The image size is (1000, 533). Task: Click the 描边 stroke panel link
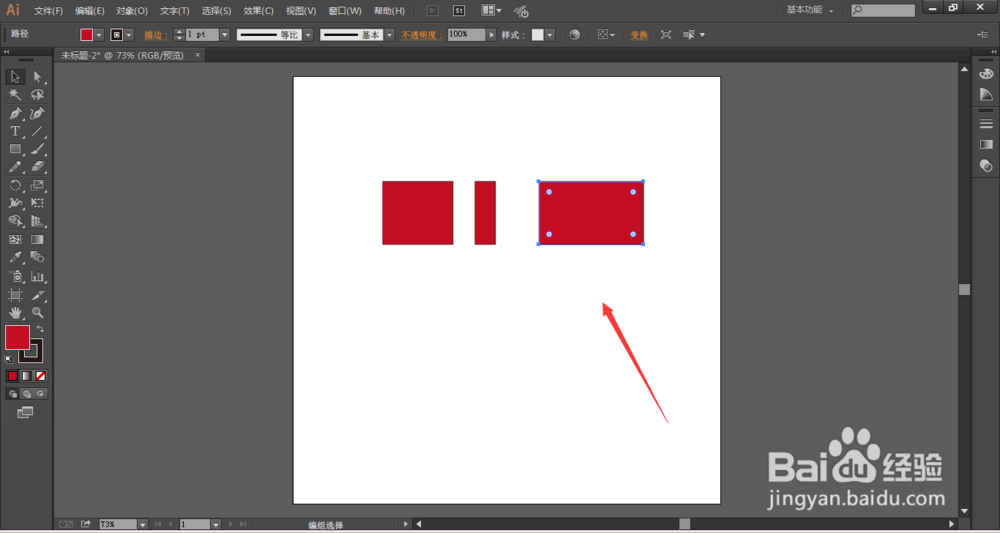pyautogui.click(x=156, y=35)
